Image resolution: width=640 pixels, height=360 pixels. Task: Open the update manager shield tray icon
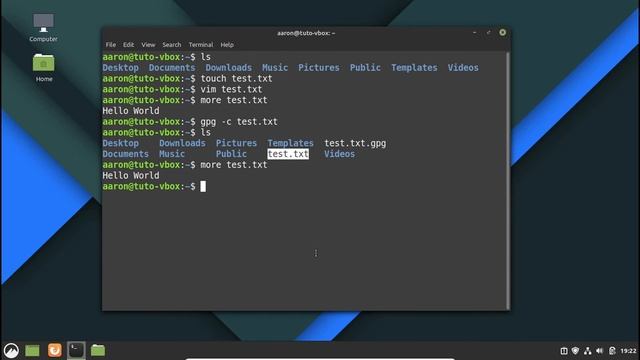(x=576, y=351)
